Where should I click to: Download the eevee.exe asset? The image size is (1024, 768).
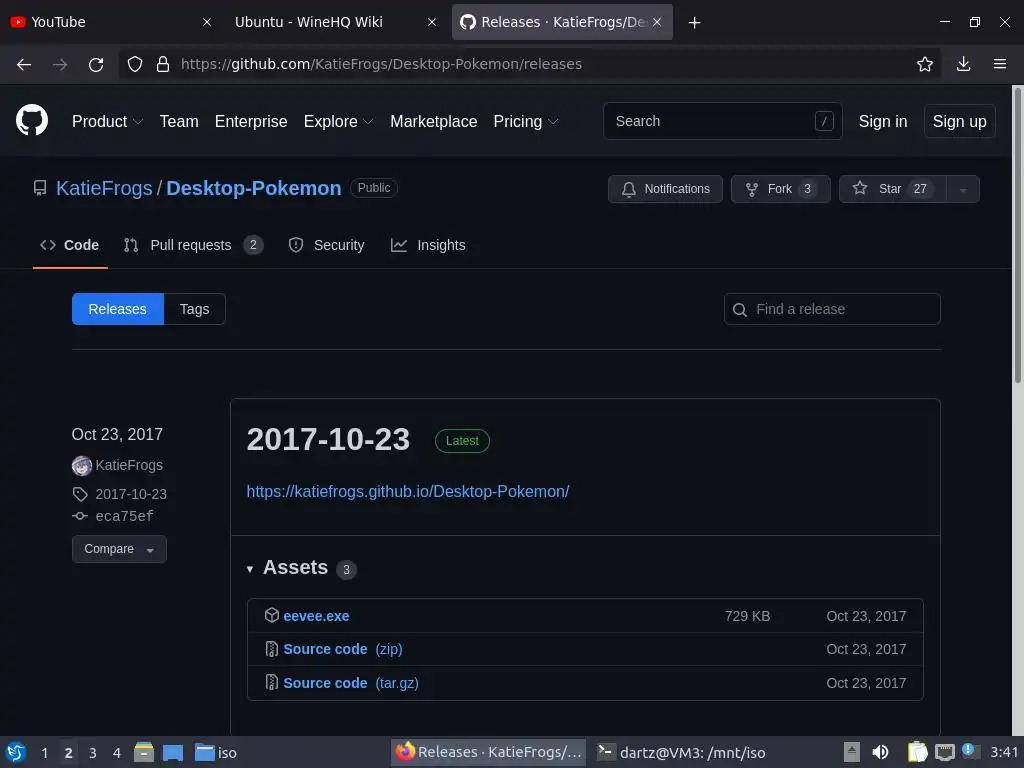[316, 616]
